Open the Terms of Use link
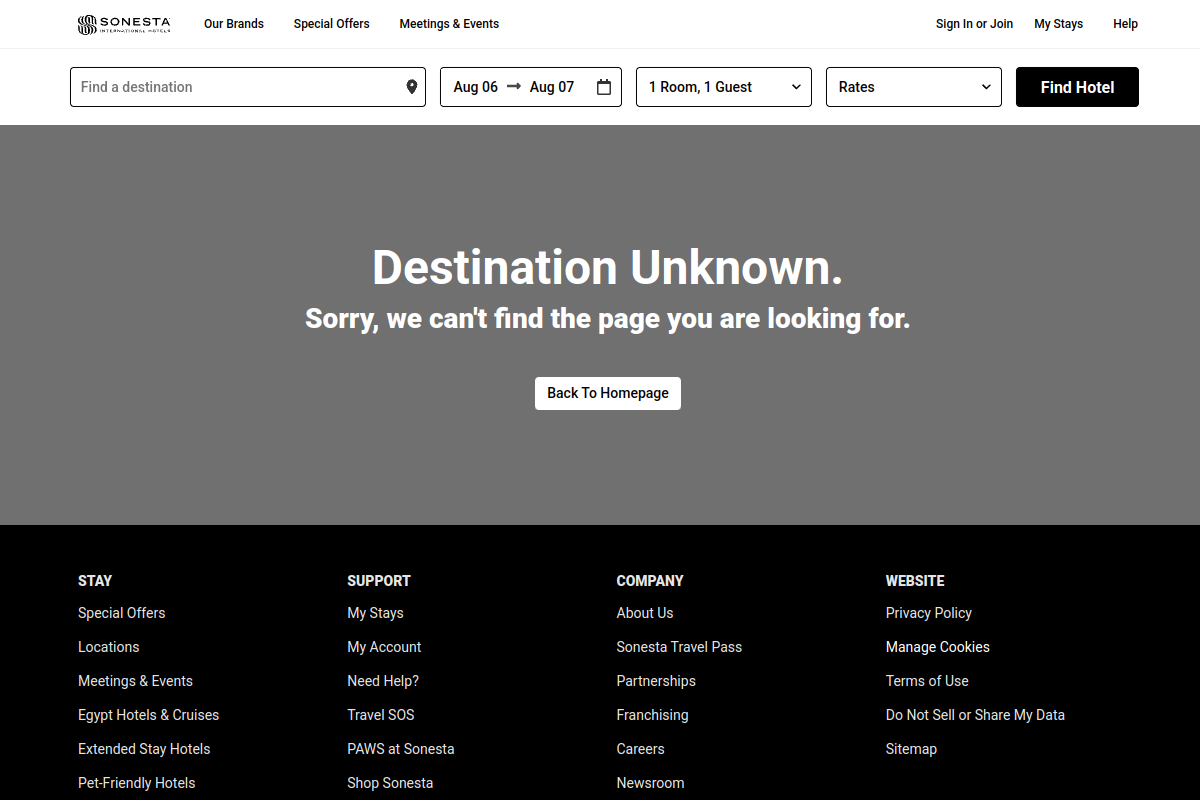The image size is (1200, 800). [927, 681]
